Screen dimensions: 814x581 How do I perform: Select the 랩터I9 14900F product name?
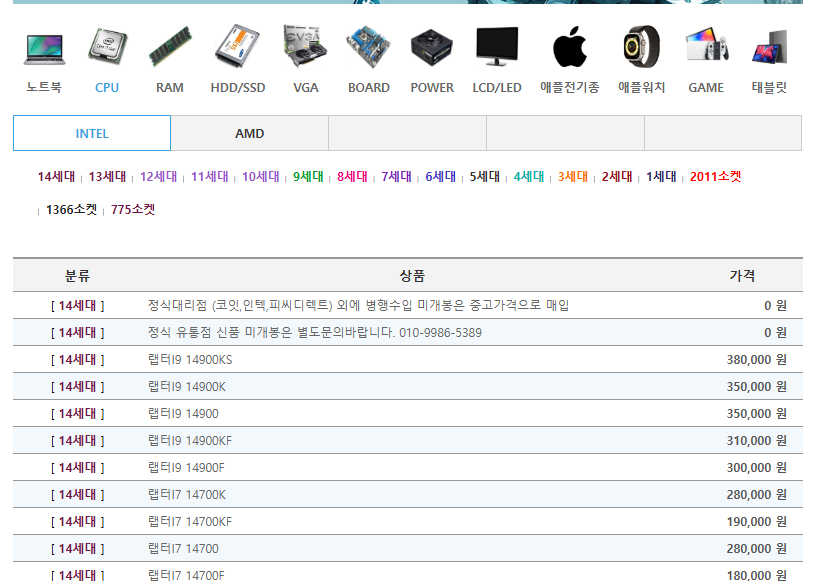click(186, 468)
